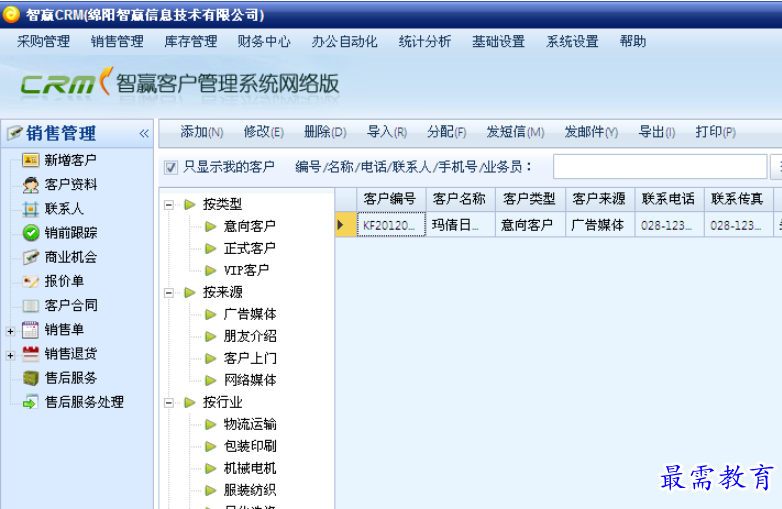
Task: Open the 采购管理 menu
Action: pyautogui.click(x=43, y=41)
